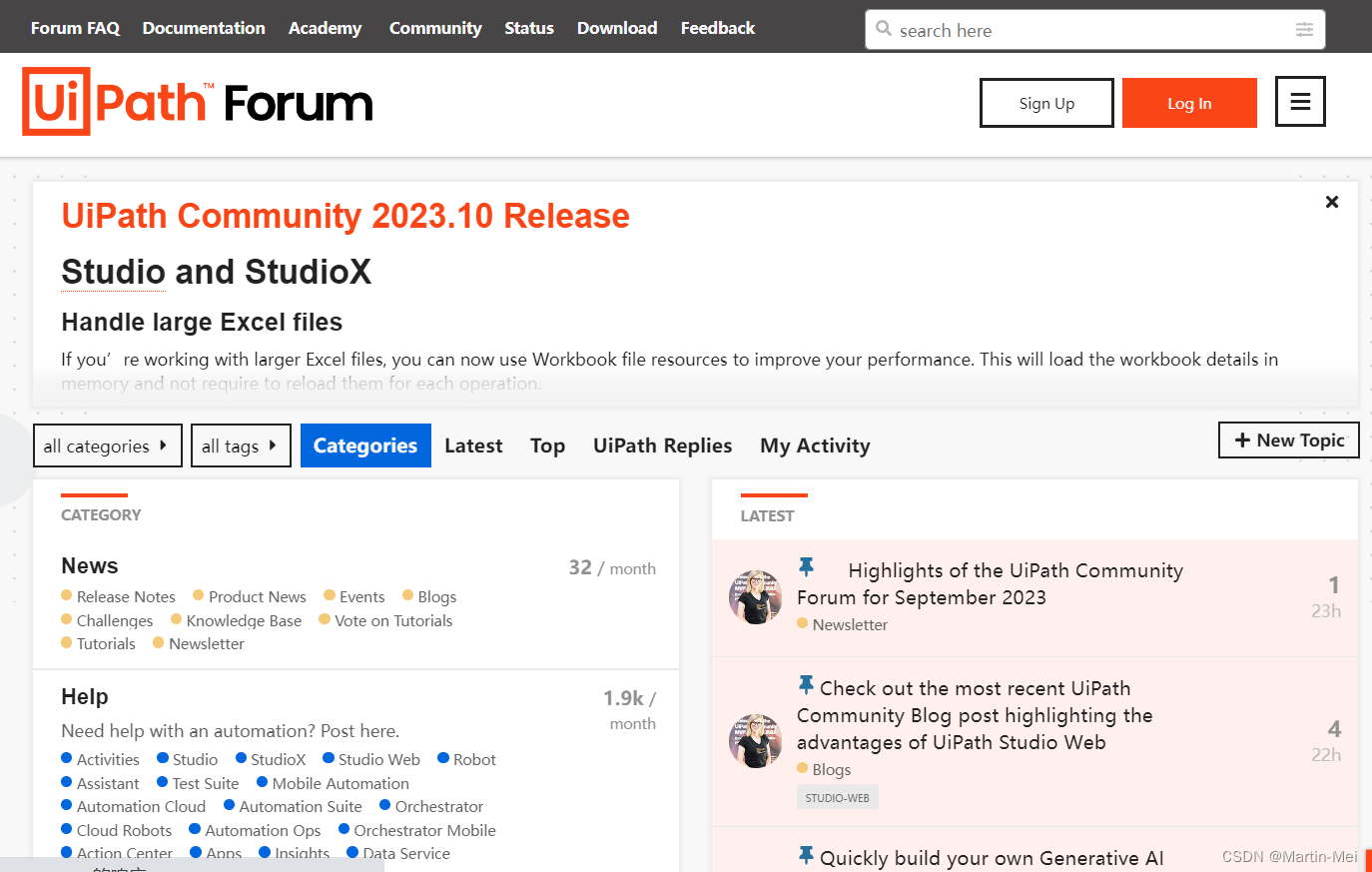Click the STUDIO-WEB tag
The width and height of the screenshot is (1372, 872).
838,797
